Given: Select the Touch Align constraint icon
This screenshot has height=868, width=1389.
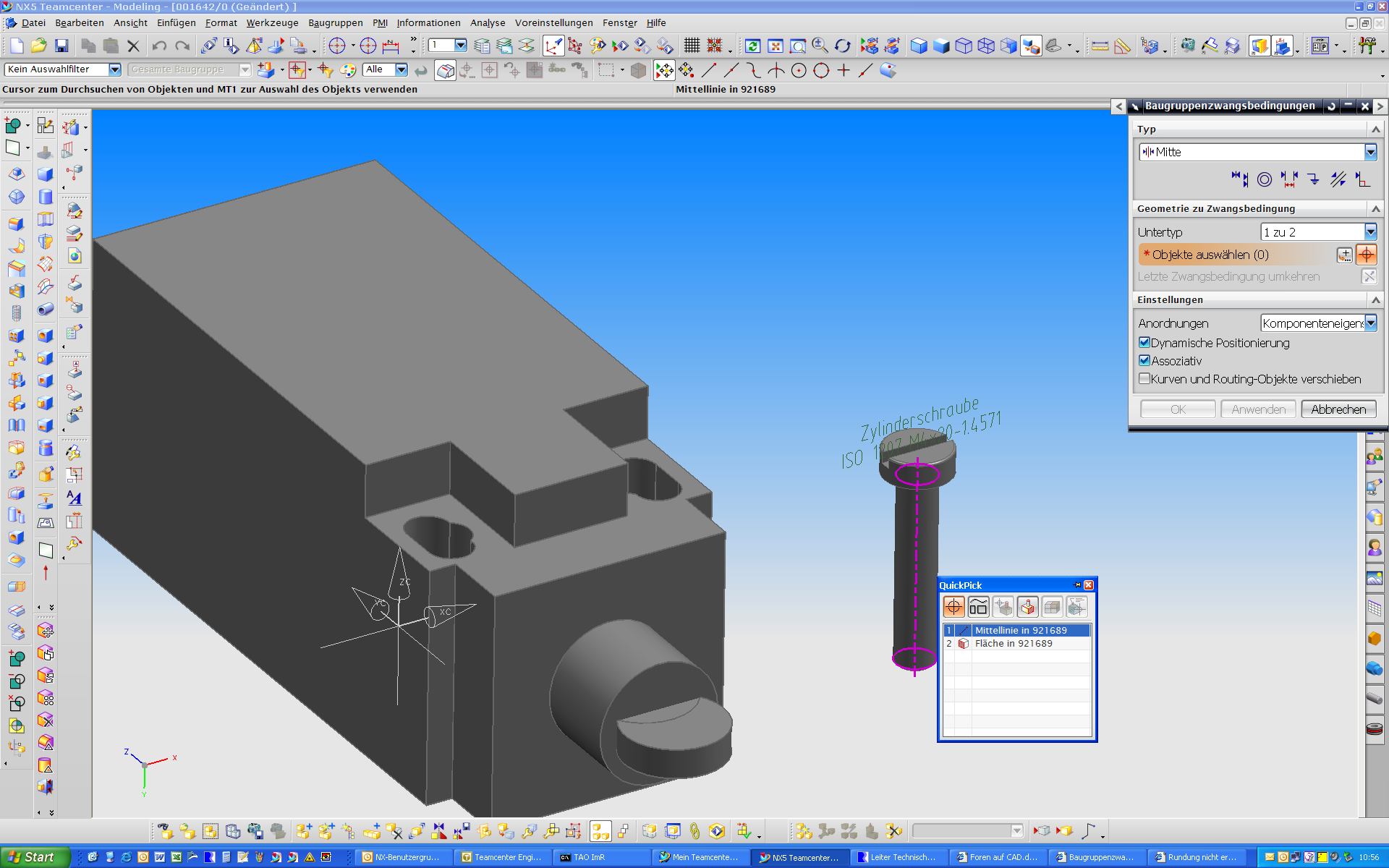Looking at the screenshot, I should pos(1240,179).
